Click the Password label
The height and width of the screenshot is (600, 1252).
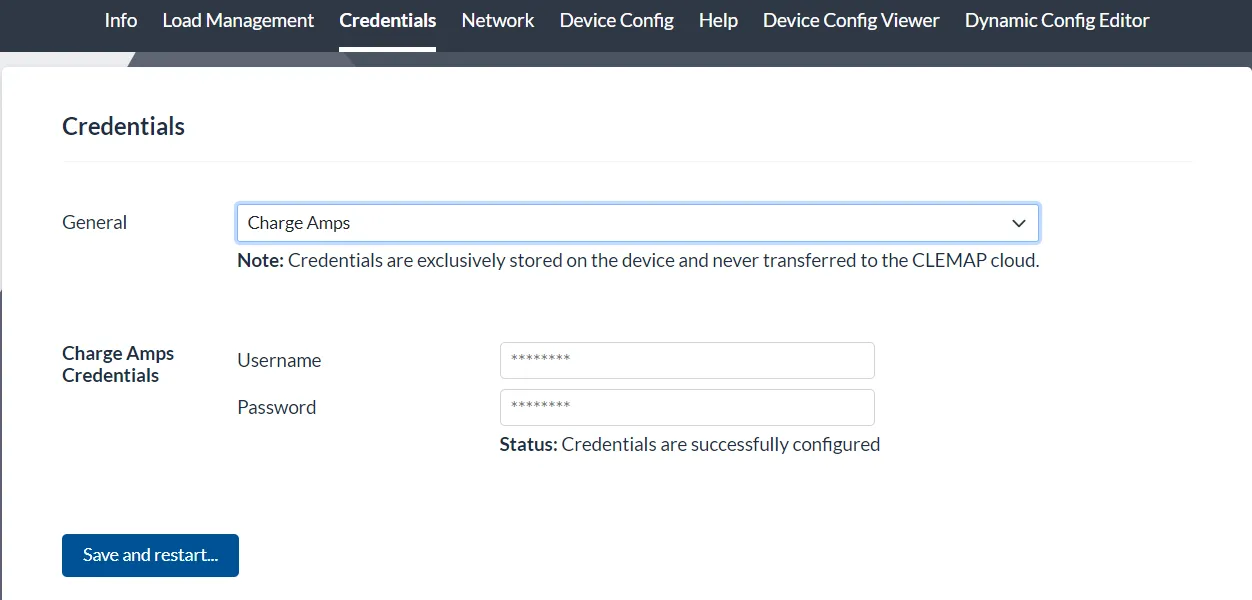277,408
